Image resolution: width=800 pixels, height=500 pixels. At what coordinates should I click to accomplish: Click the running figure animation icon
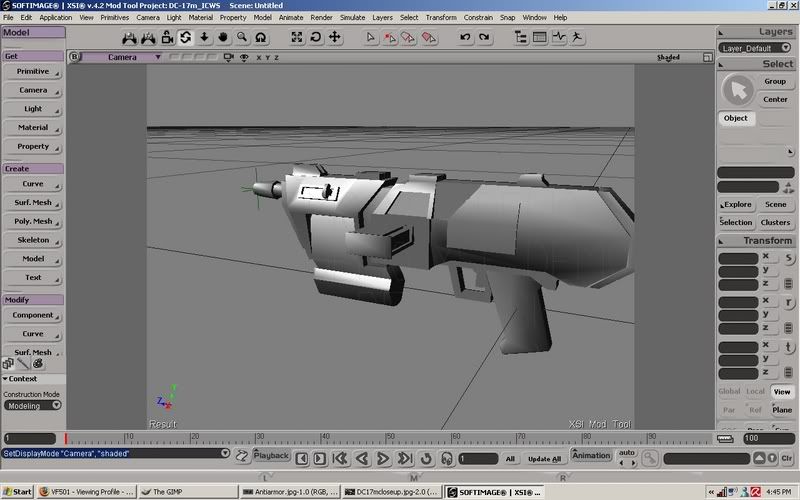(577, 37)
